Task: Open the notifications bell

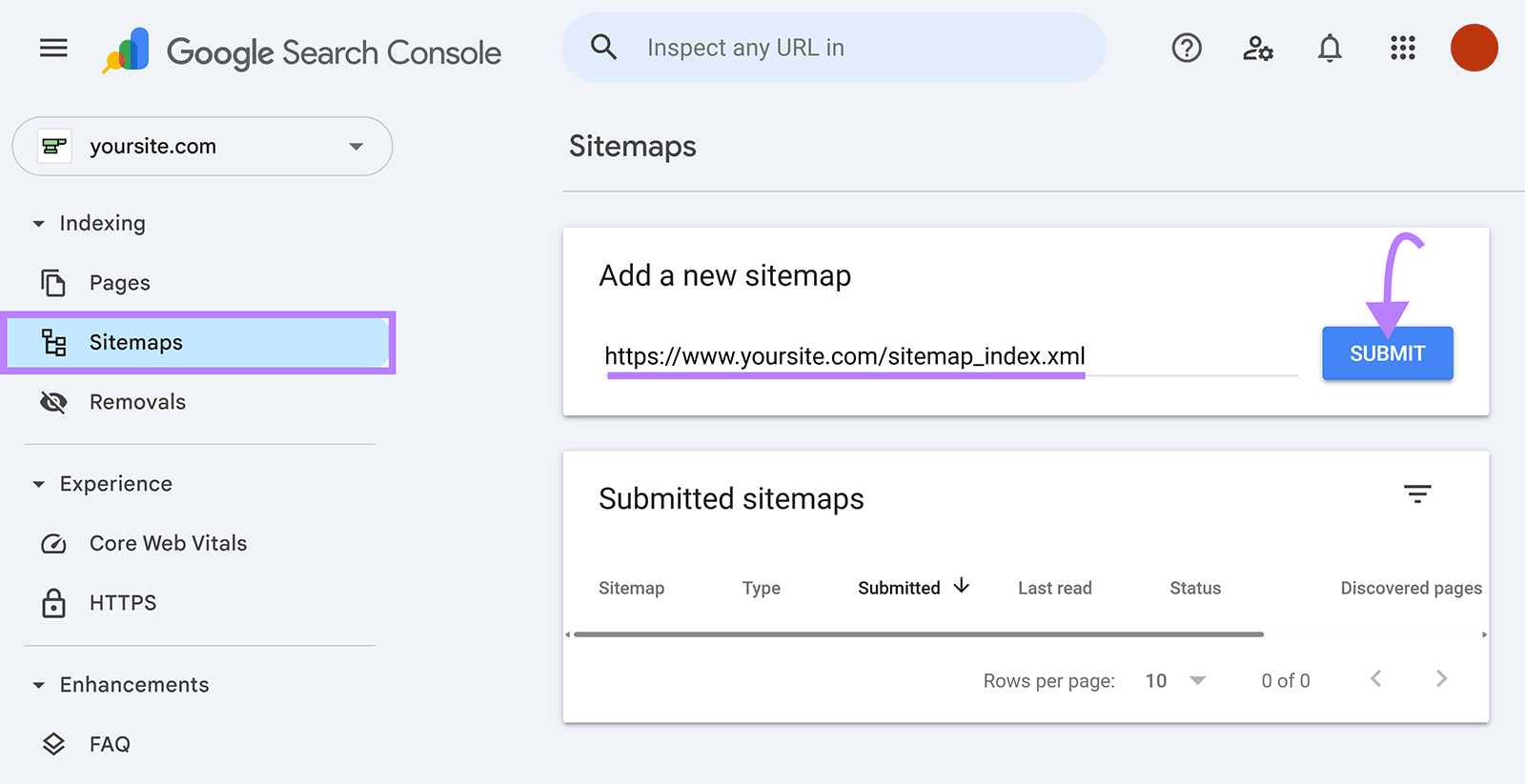Action: 1330,48
